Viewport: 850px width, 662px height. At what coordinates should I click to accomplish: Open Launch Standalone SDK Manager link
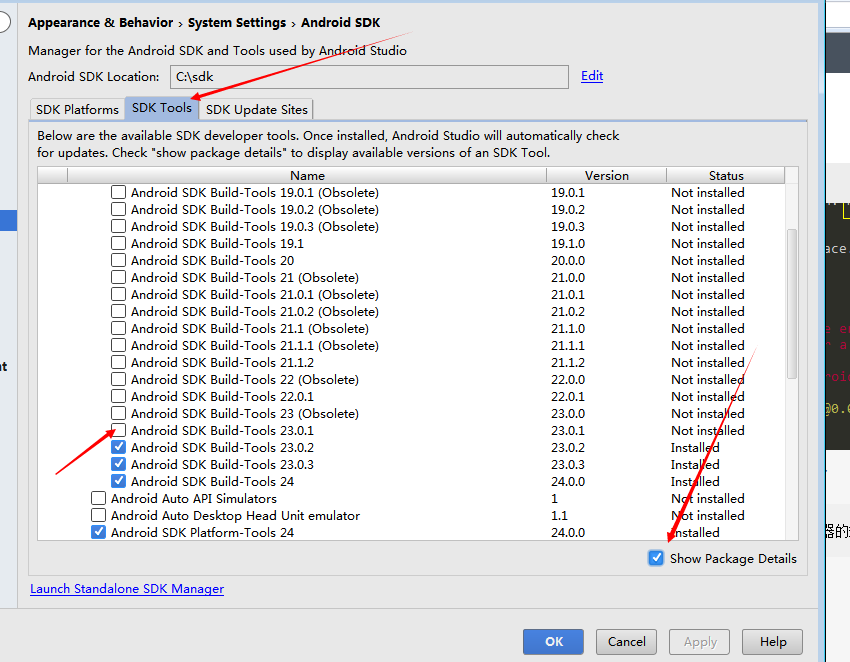[x=127, y=589]
